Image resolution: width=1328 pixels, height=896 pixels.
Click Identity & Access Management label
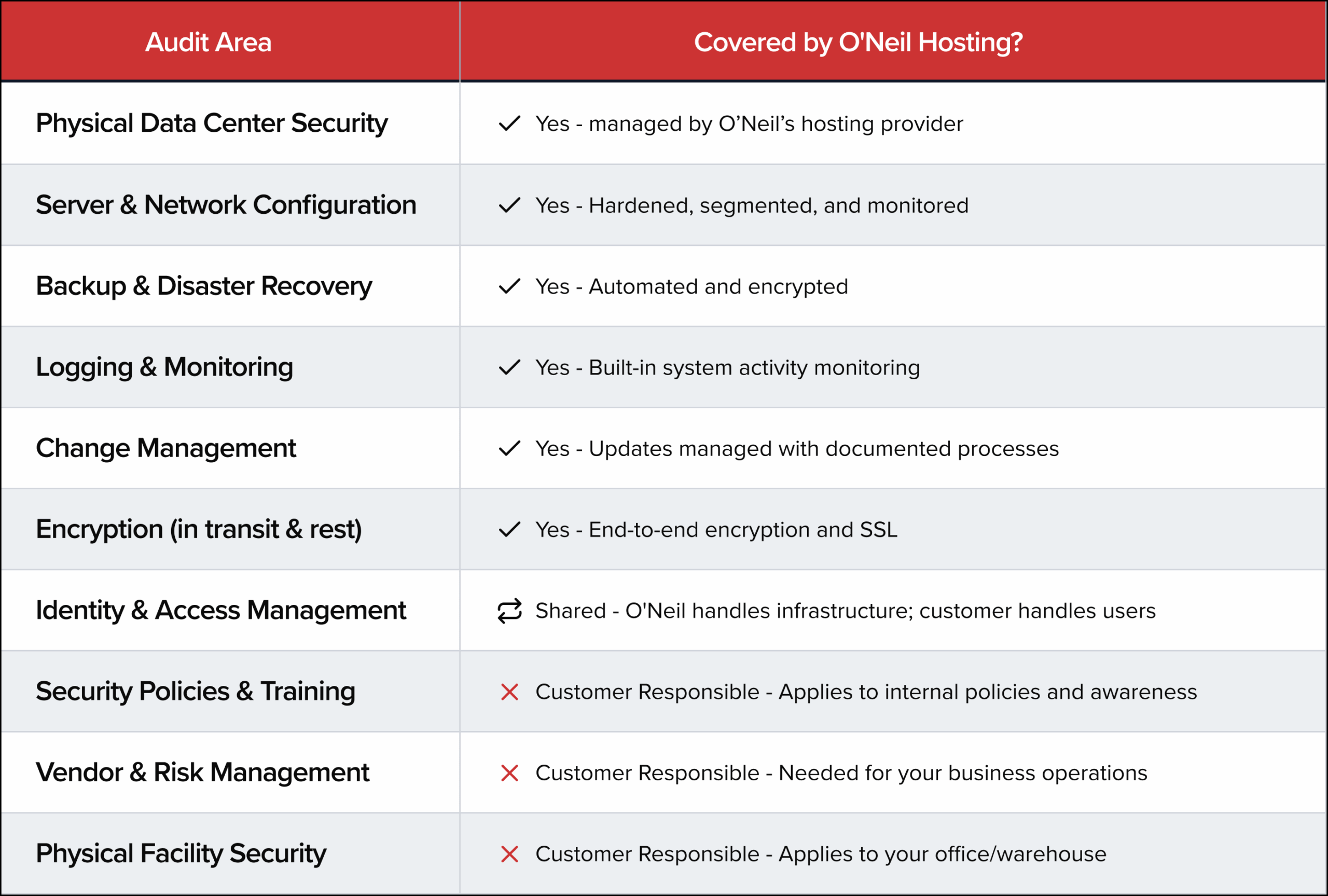tap(220, 611)
